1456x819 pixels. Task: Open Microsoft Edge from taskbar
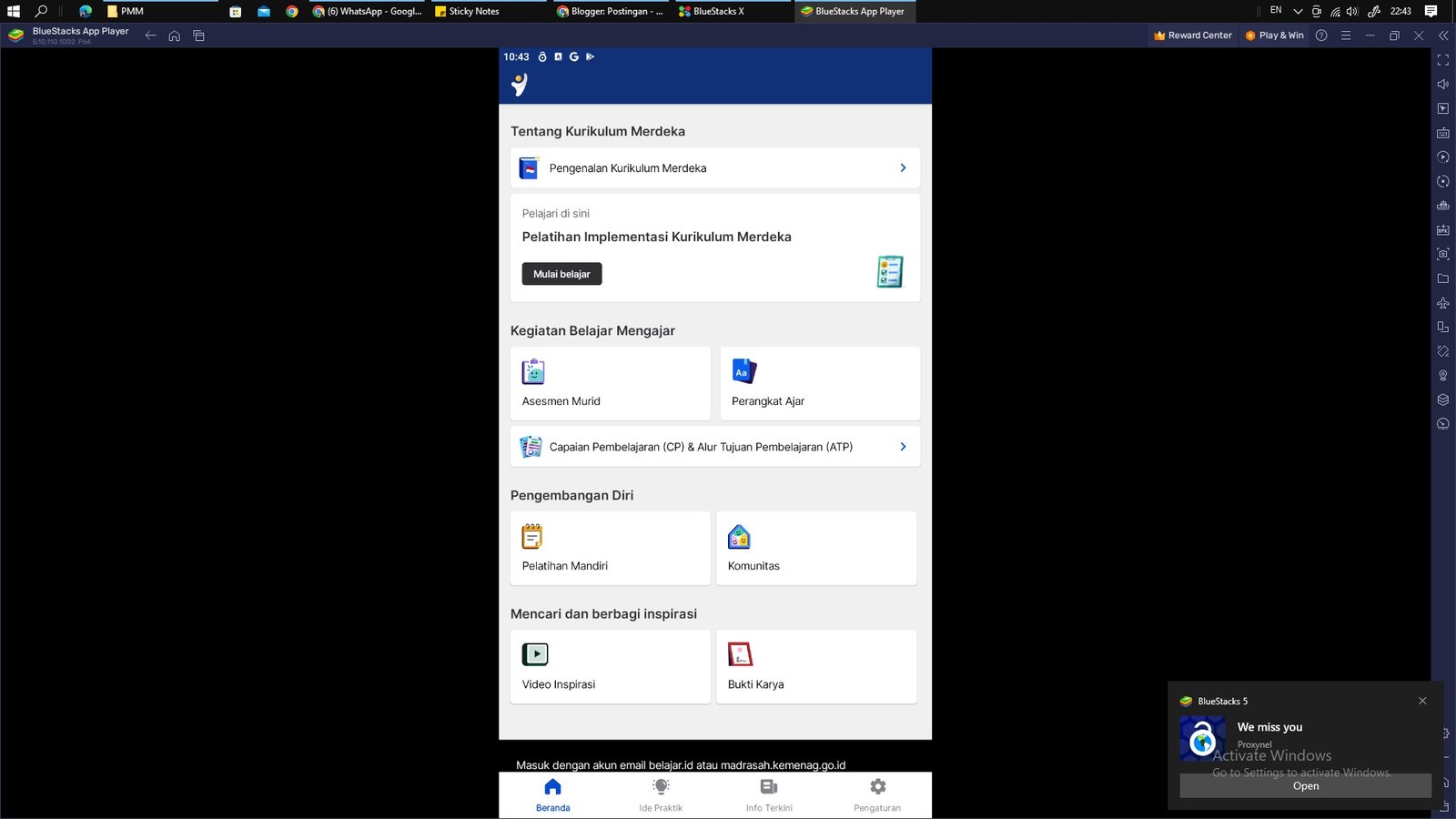click(86, 11)
